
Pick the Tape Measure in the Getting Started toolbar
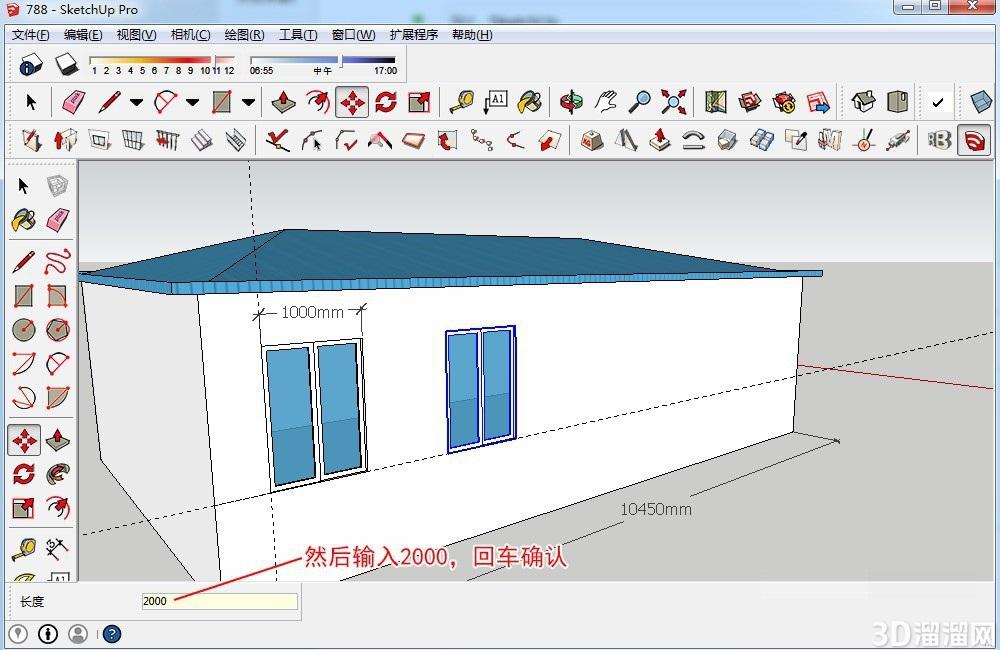[x=462, y=102]
